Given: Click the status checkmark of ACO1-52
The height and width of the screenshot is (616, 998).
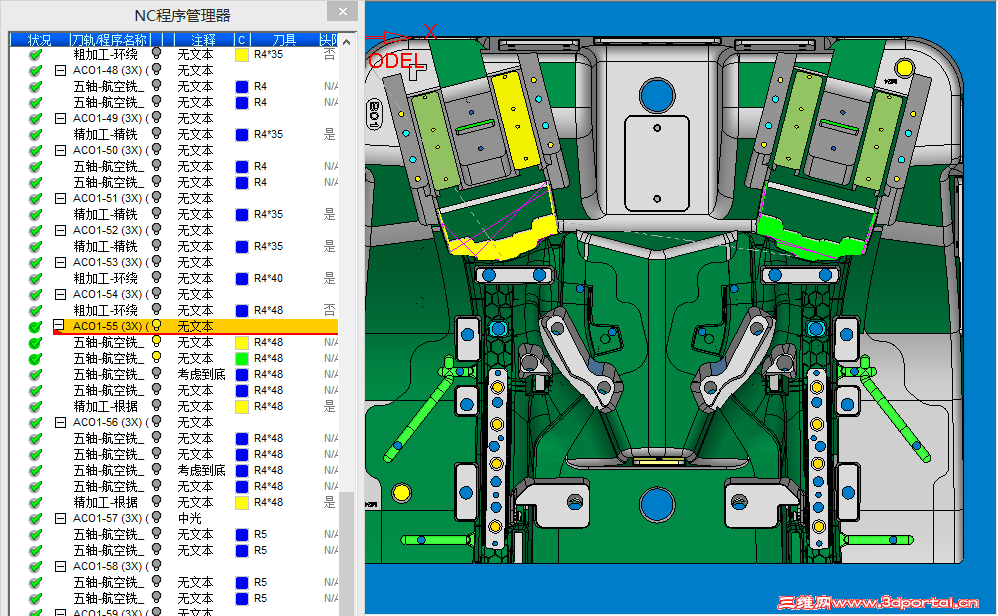Looking at the screenshot, I should coord(36,230).
